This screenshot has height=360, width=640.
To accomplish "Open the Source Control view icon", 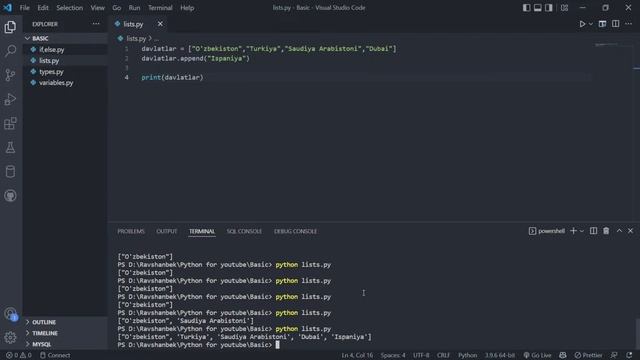I will 10,75.
